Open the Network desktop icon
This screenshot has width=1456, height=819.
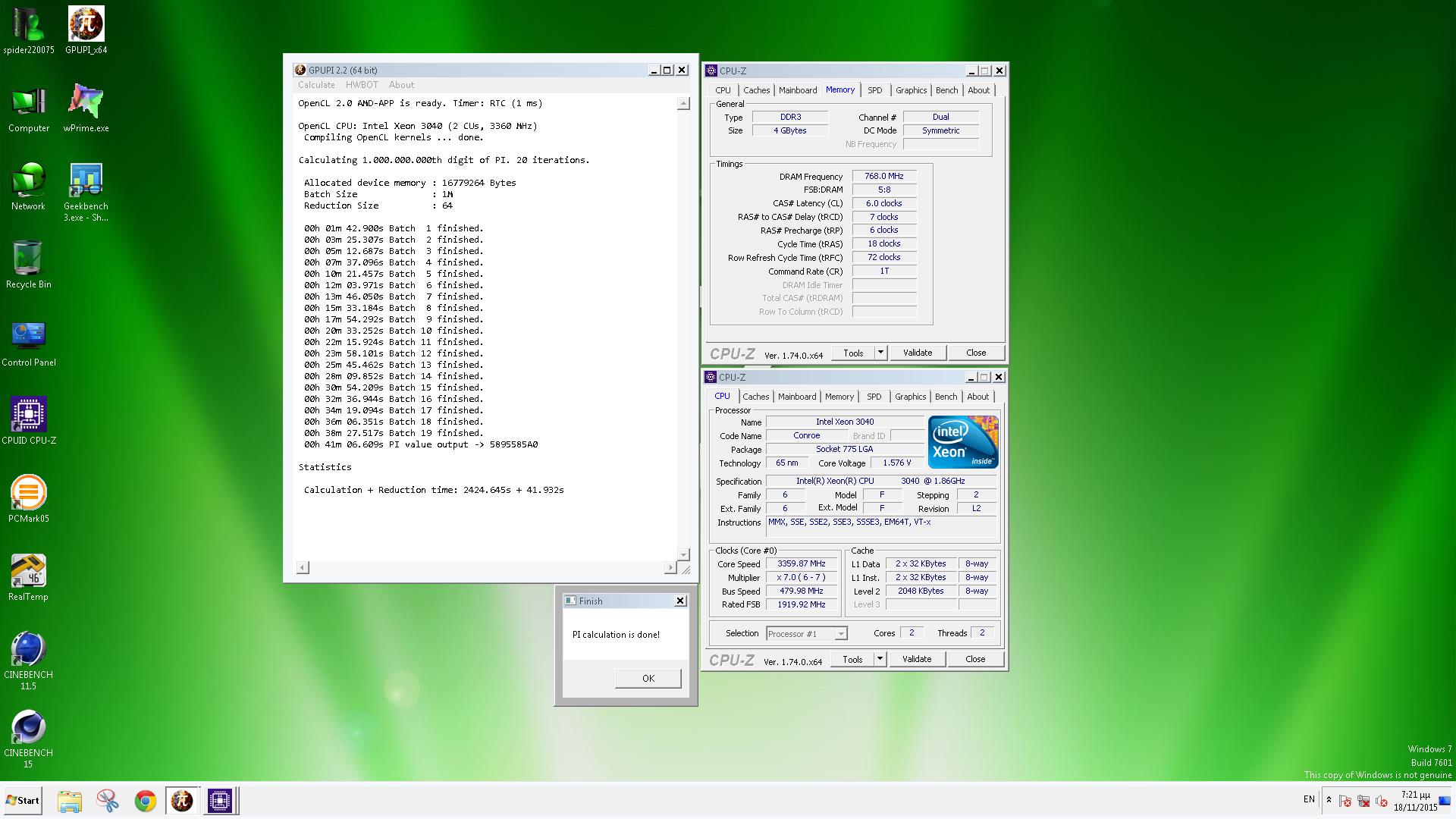(29, 187)
